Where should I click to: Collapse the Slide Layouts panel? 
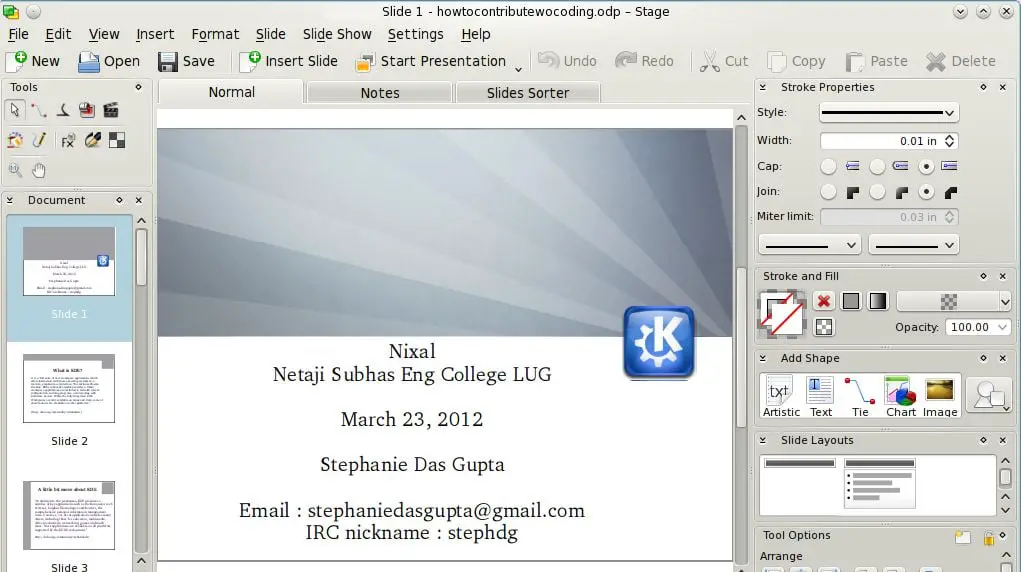pyautogui.click(x=762, y=440)
